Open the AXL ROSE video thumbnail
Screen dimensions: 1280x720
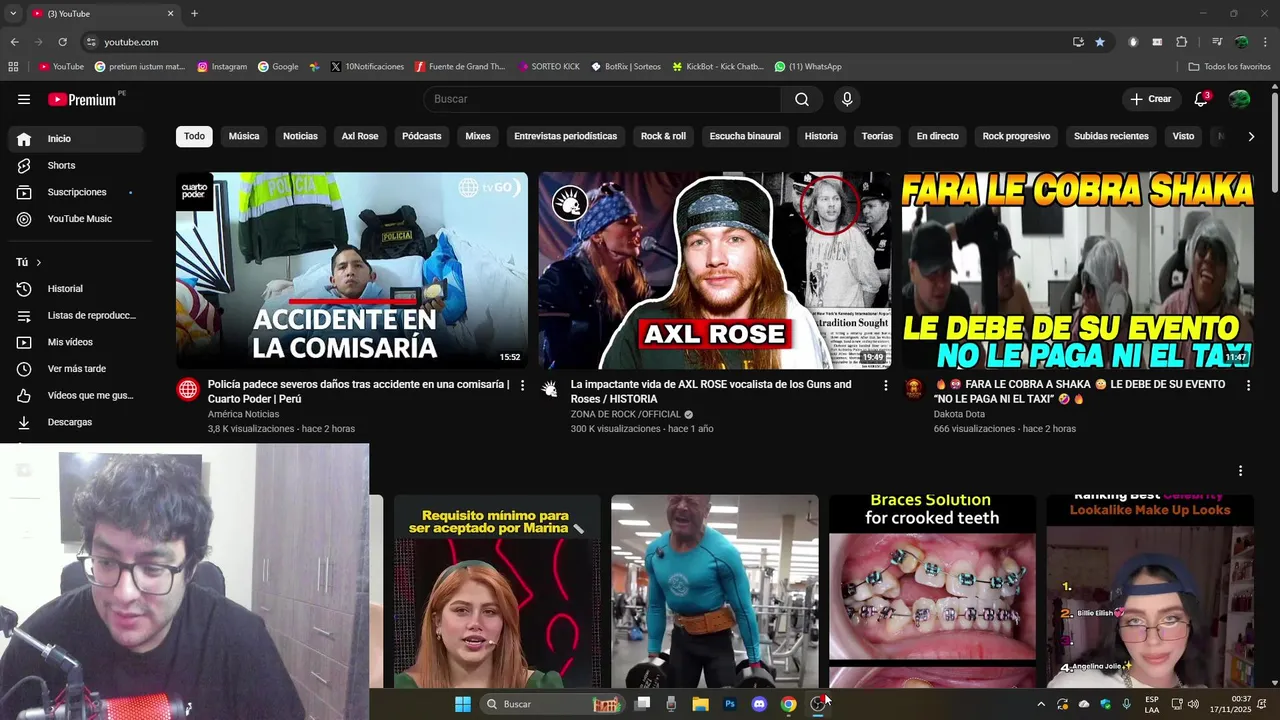tap(715, 270)
